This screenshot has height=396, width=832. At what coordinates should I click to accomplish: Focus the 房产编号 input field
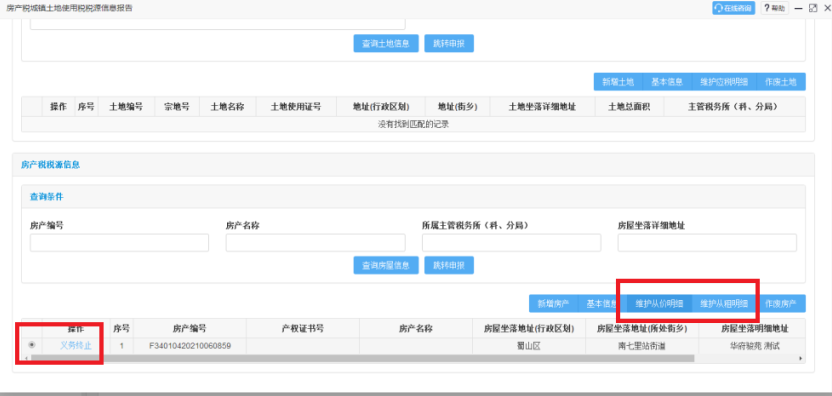(119, 243)
